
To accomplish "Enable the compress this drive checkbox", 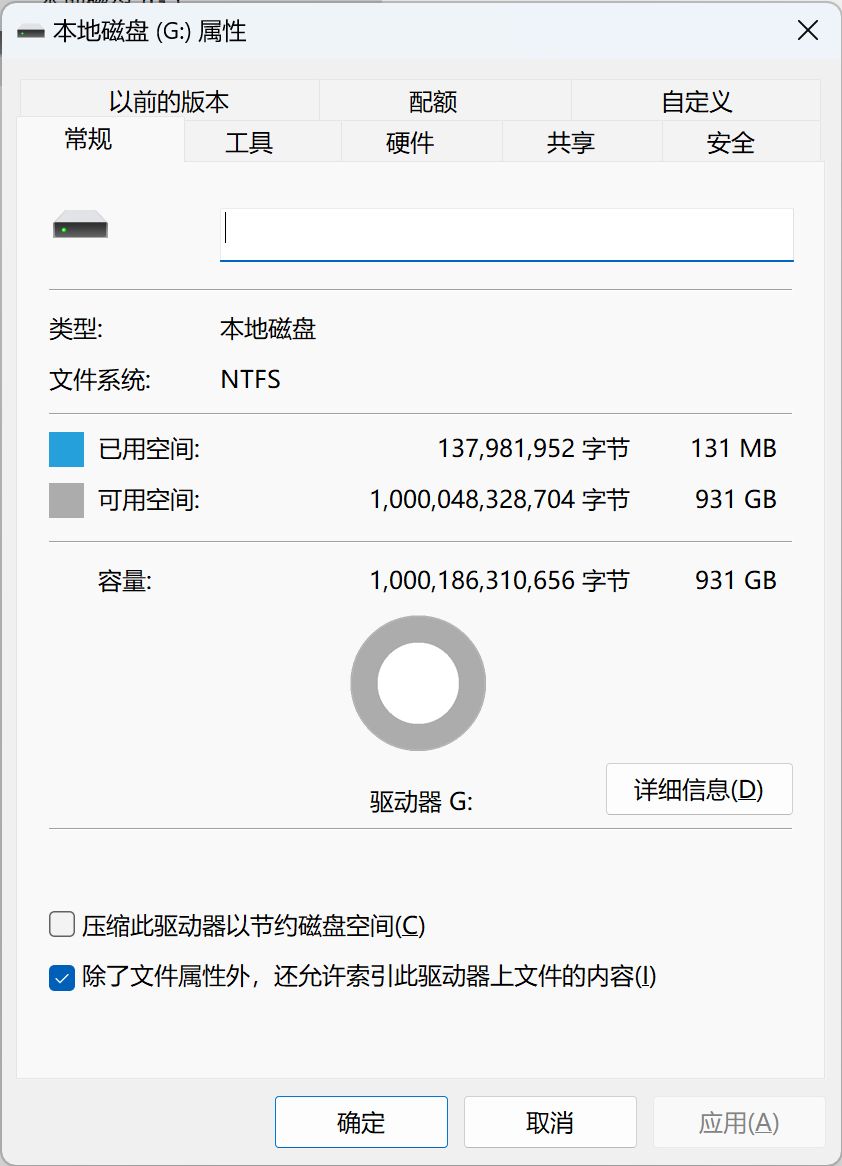I will click(63, 925).
